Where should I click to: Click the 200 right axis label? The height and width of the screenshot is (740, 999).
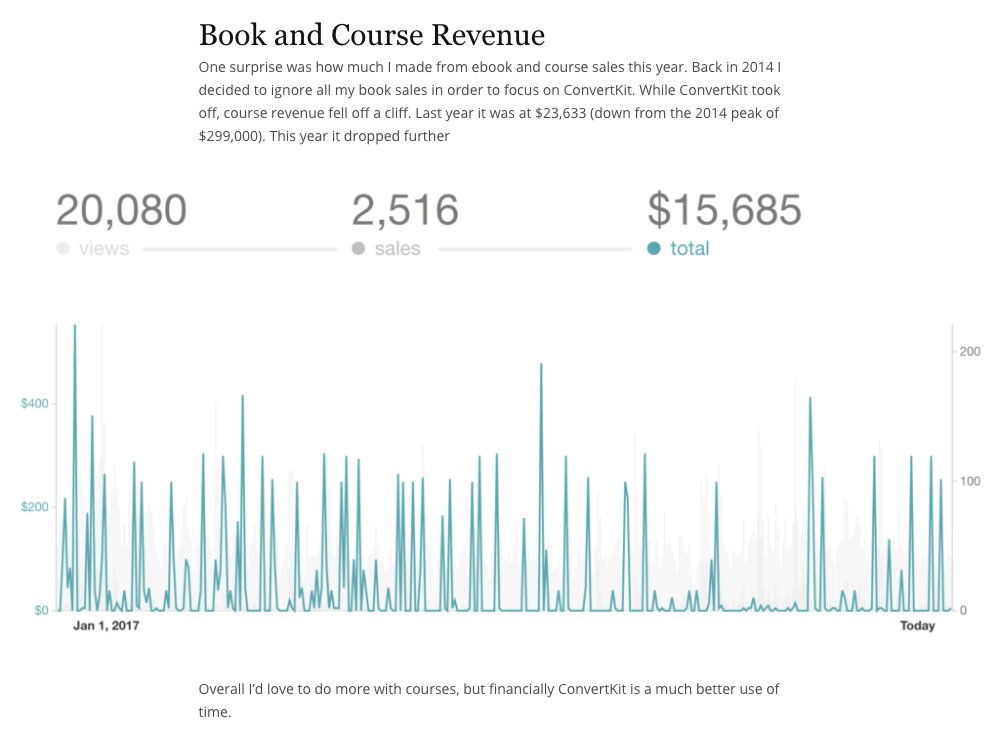coord(971,352)
